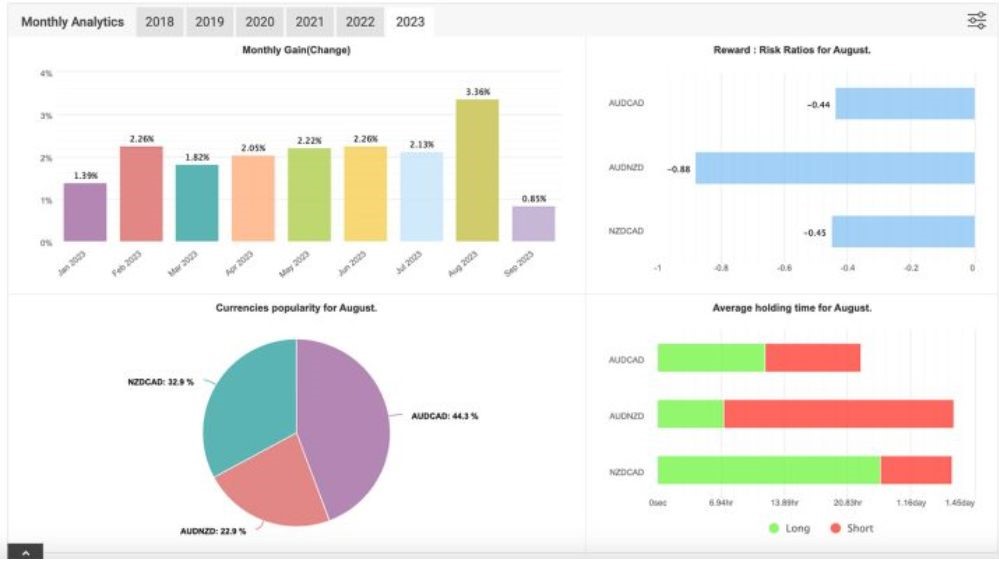Click the 2.22% value label

pos(309,140)
